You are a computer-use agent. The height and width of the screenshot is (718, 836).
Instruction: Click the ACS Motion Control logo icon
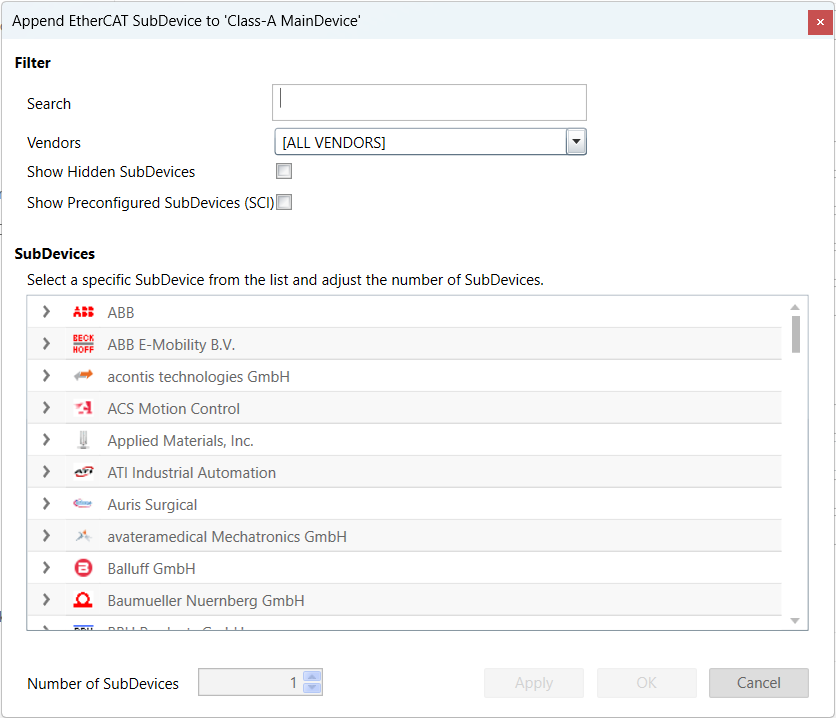(83, 409)
